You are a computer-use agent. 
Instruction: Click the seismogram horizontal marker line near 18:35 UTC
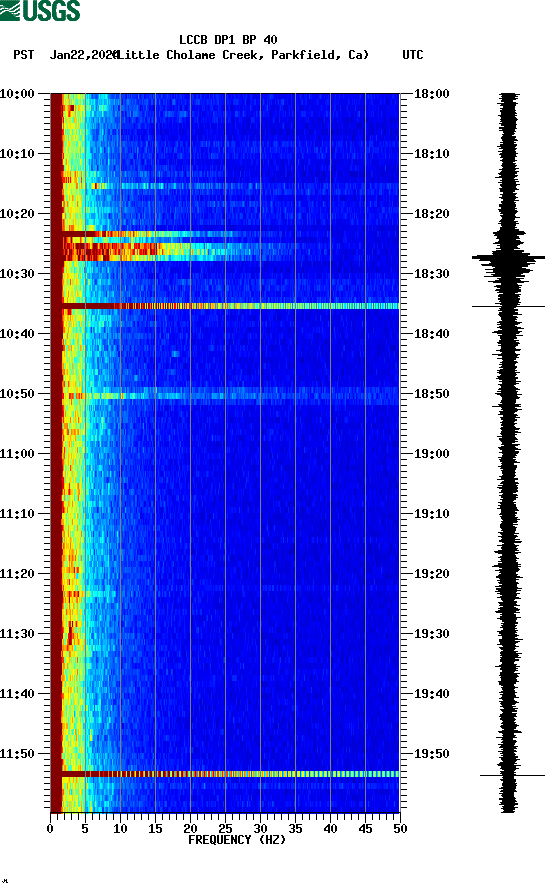pos(508,307)
